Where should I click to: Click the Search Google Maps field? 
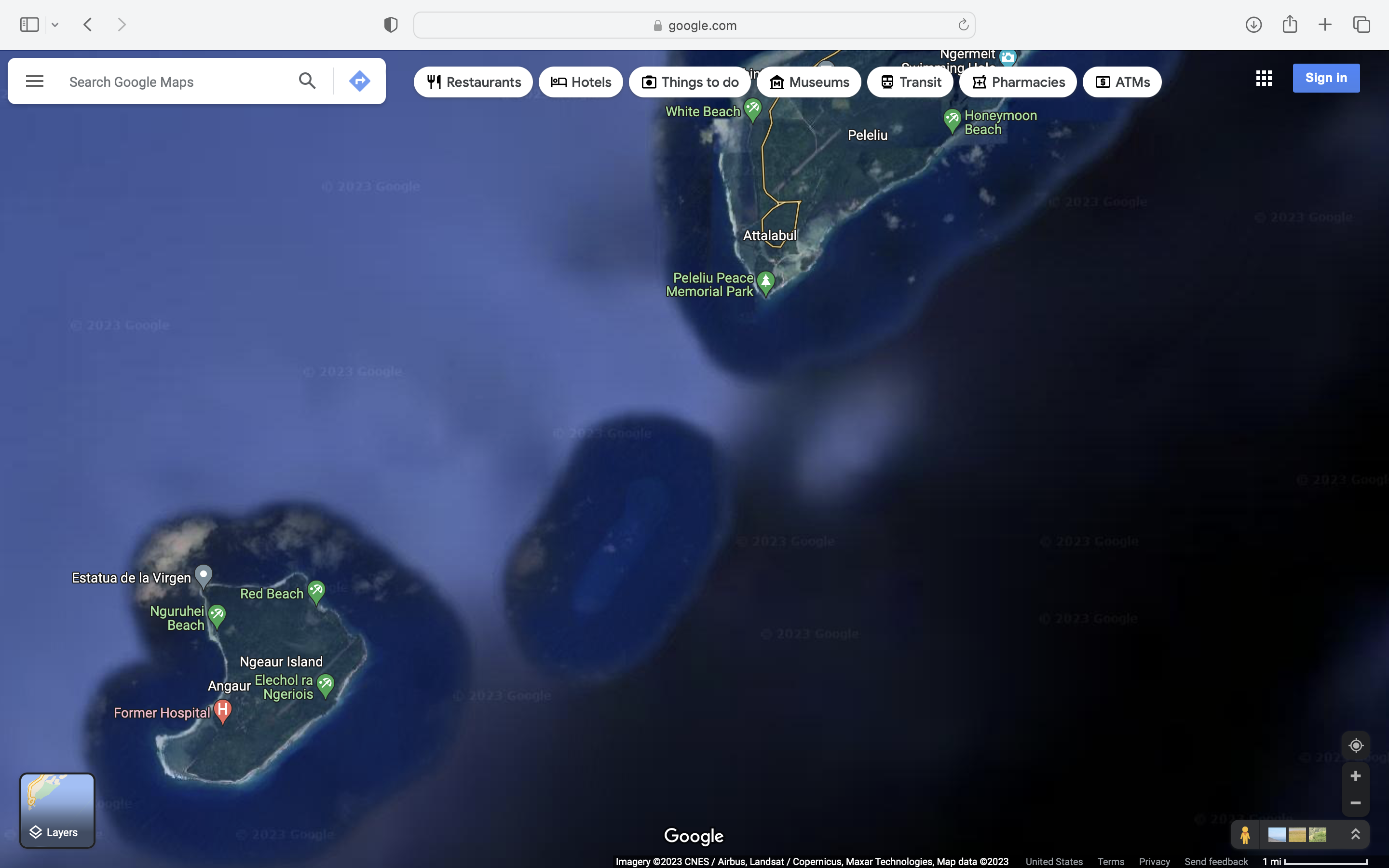point(172,81)
